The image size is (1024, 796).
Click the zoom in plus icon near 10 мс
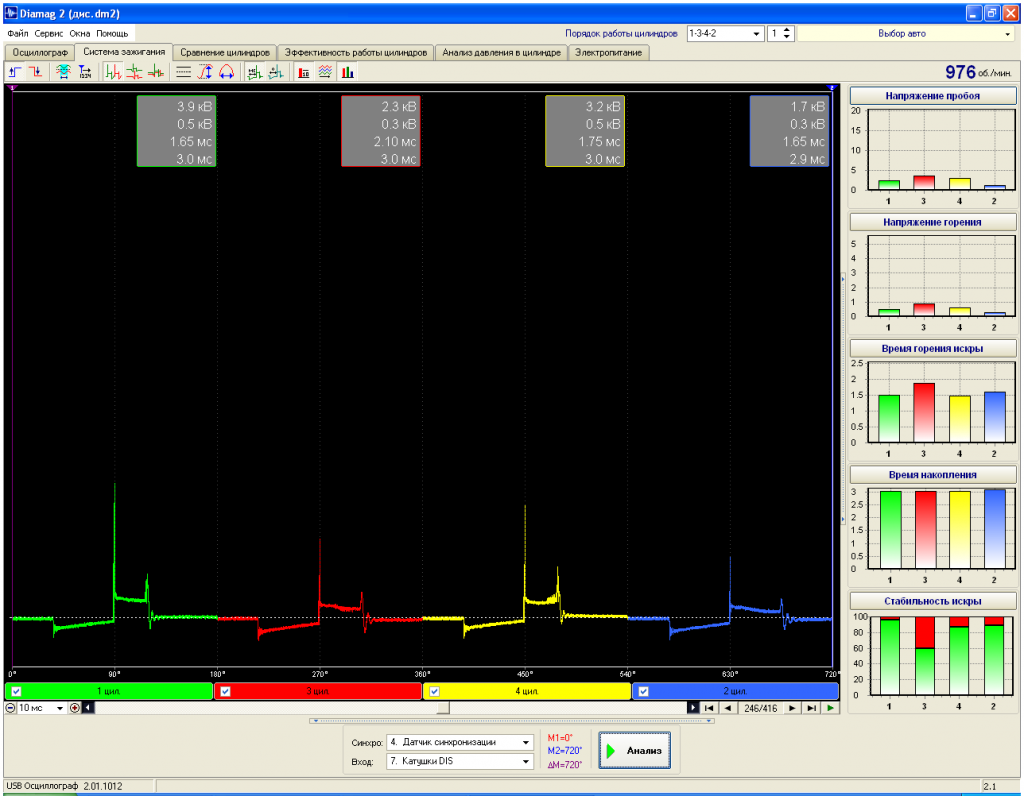(x=74, y=708)
